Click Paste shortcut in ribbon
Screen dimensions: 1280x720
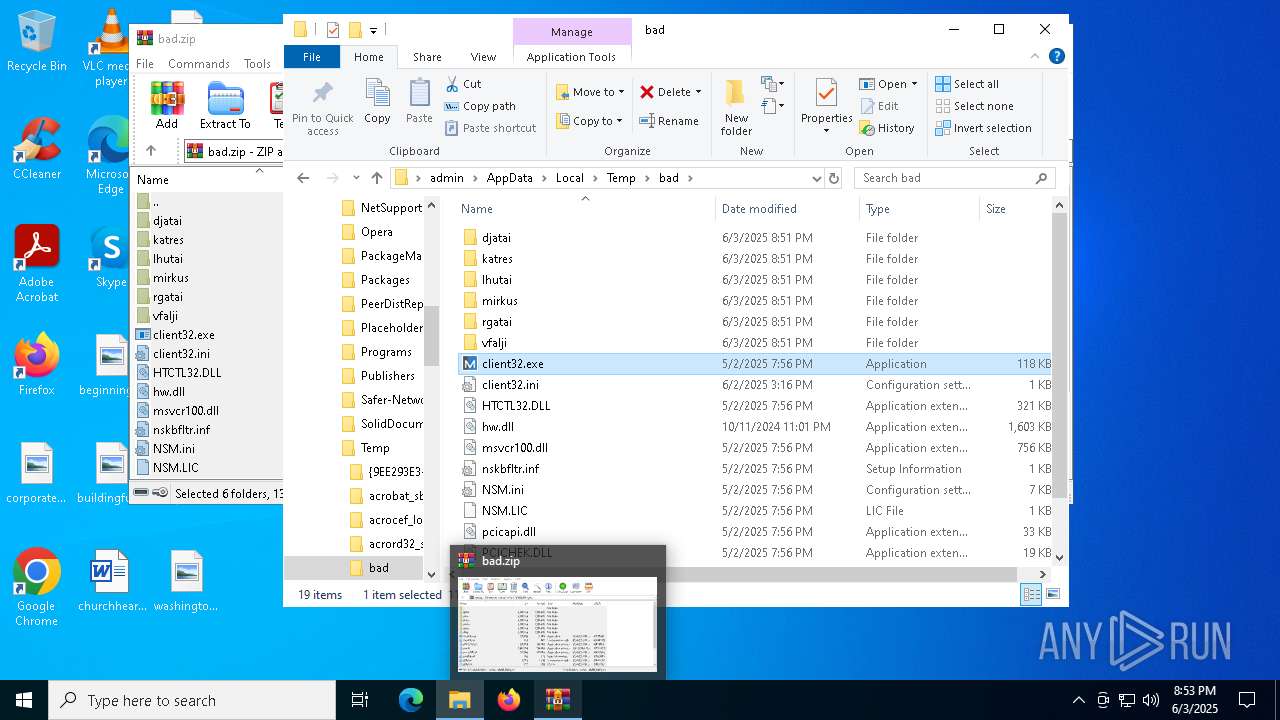tap(490, 128)
